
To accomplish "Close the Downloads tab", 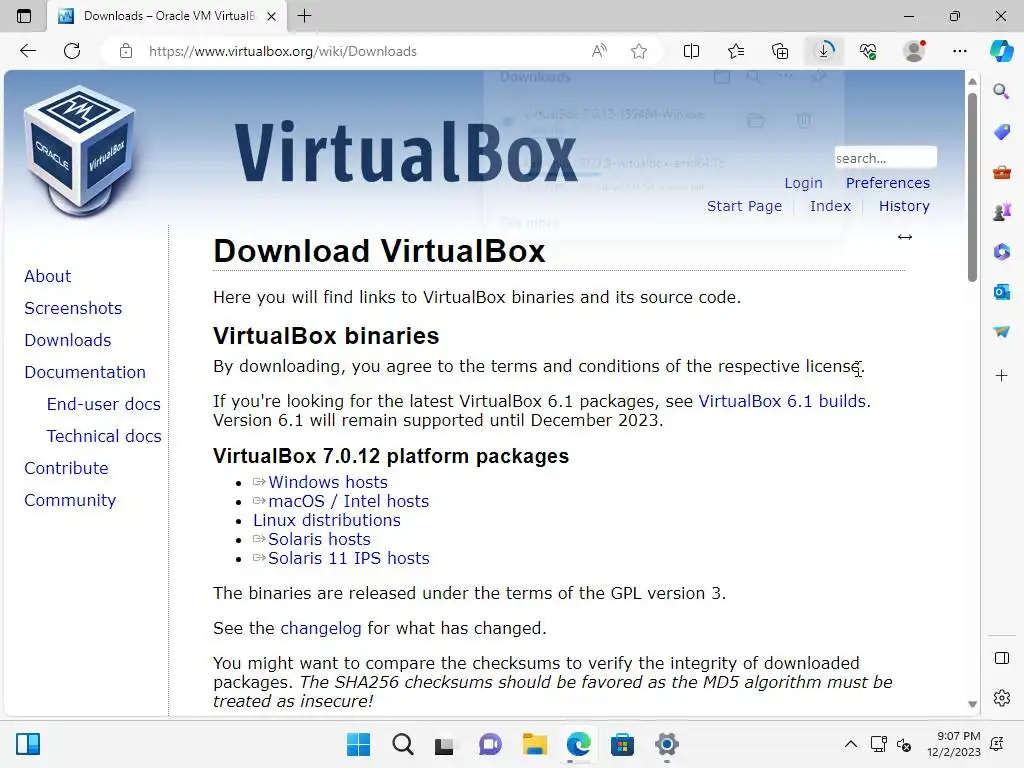I will click(272, 16).
